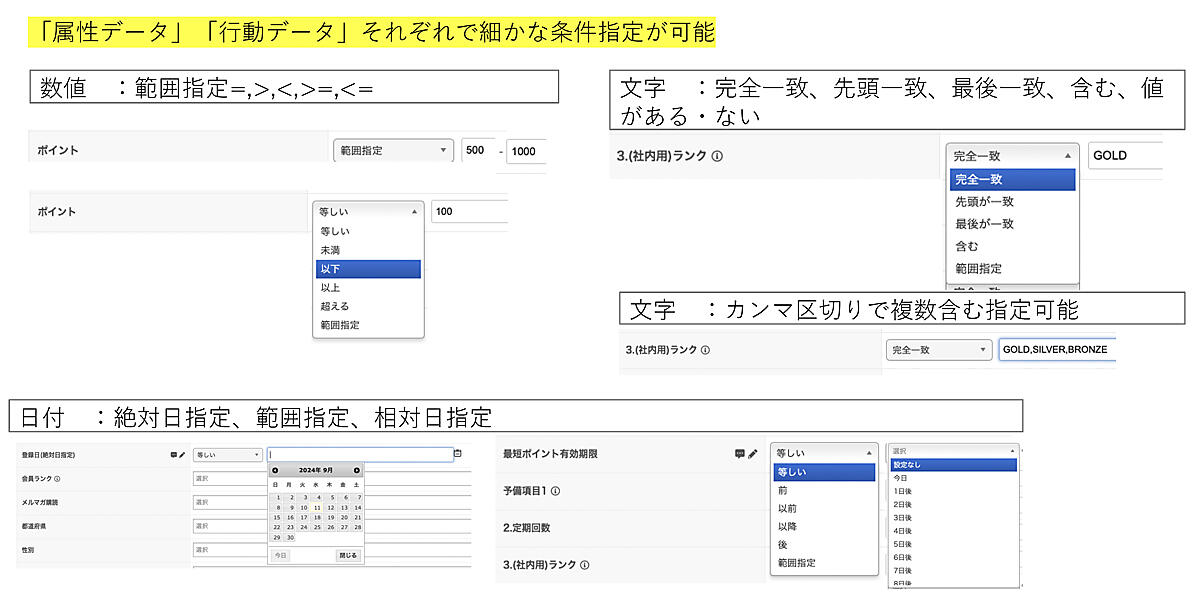Click pencil edit icon for 最短ポイント有効期限
This screenshot has height=601, width=1200.
[753, 453]
